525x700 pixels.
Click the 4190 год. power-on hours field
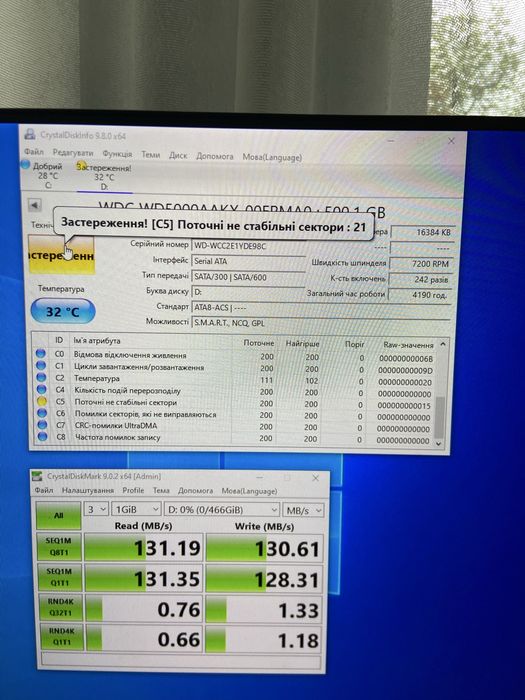tap(420, 295)
